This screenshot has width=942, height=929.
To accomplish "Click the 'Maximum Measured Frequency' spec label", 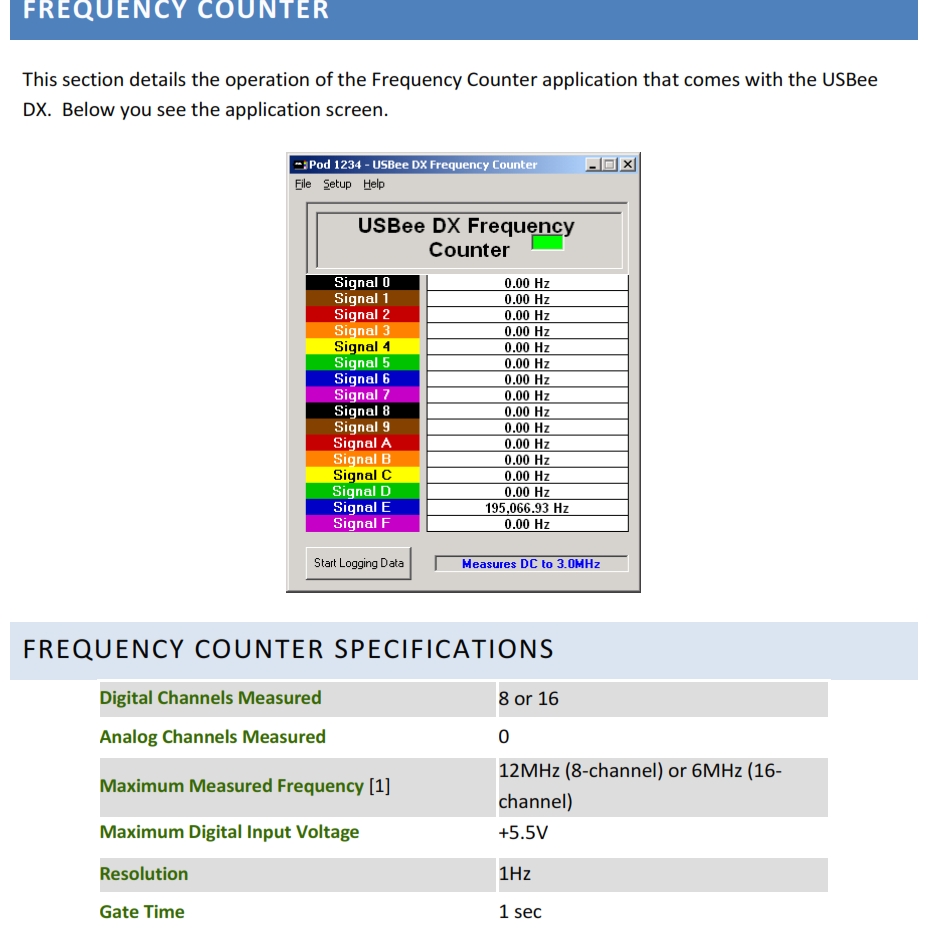I will (x=232, y=786).
